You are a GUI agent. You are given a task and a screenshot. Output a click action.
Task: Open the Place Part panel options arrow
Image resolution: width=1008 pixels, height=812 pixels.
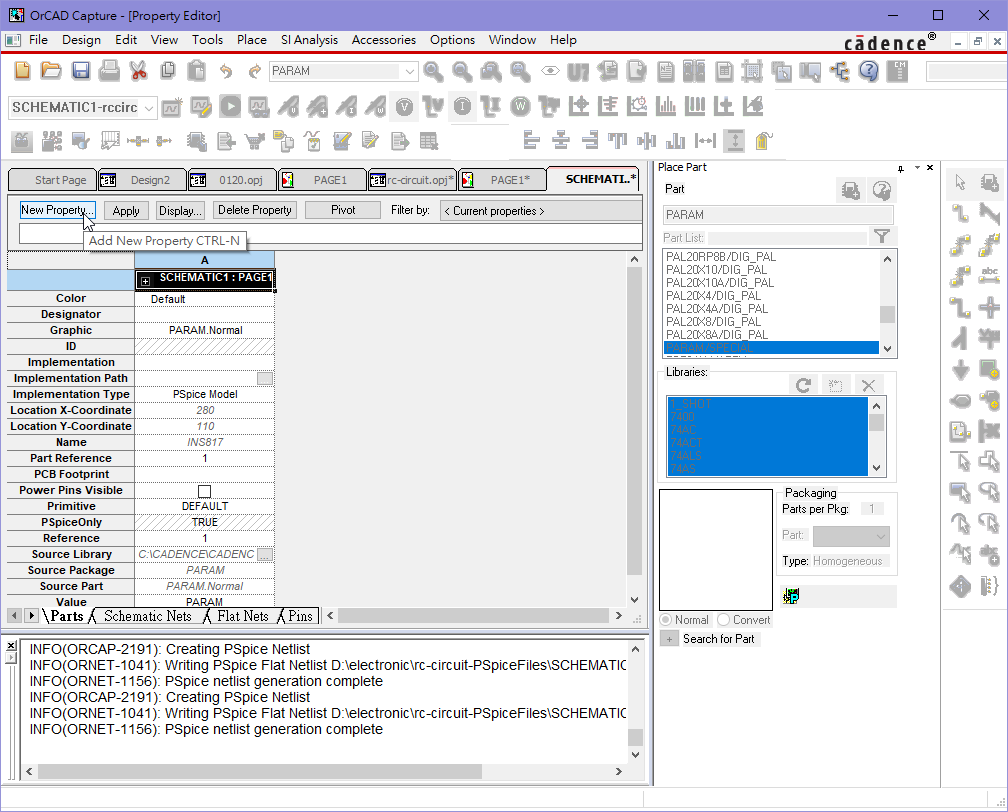(x=917, y=168)
